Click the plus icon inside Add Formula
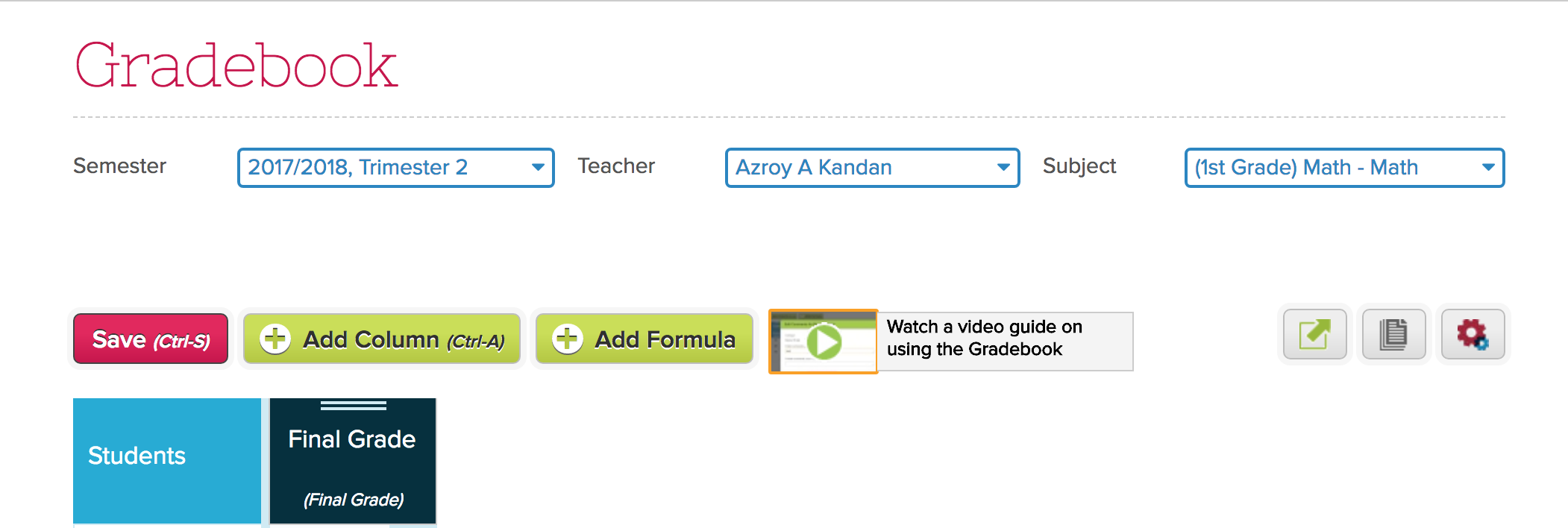Screen dimensions: 1568x528 pos(568,339)
